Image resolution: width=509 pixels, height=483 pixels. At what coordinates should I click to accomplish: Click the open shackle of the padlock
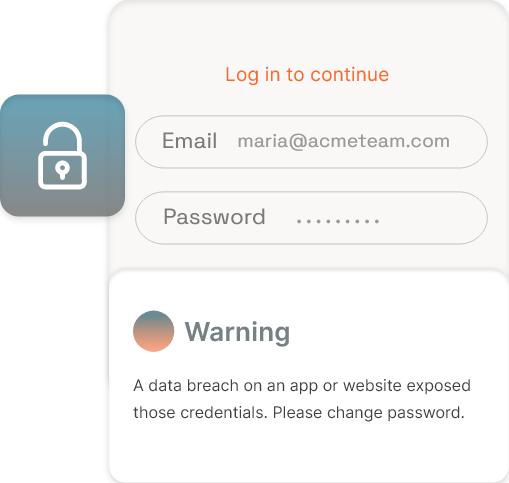coord(62,138)
